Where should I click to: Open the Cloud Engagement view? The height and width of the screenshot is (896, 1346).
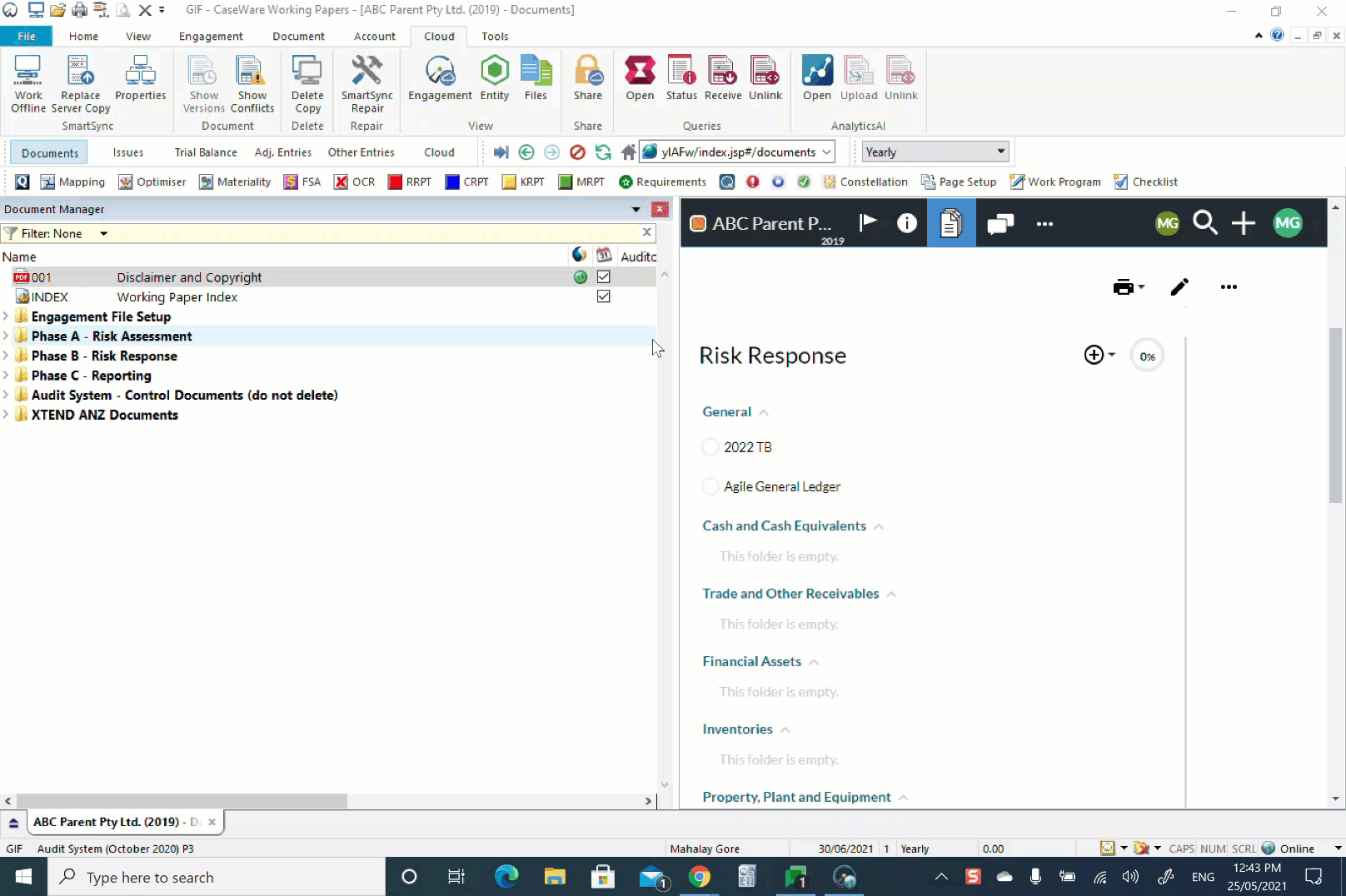(x=440, y=78)
